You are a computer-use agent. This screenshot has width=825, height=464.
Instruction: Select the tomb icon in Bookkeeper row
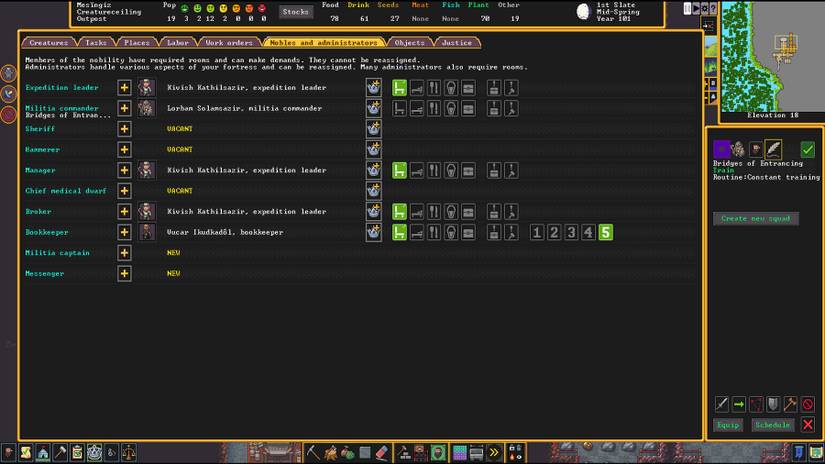click(x=450, y=232)
